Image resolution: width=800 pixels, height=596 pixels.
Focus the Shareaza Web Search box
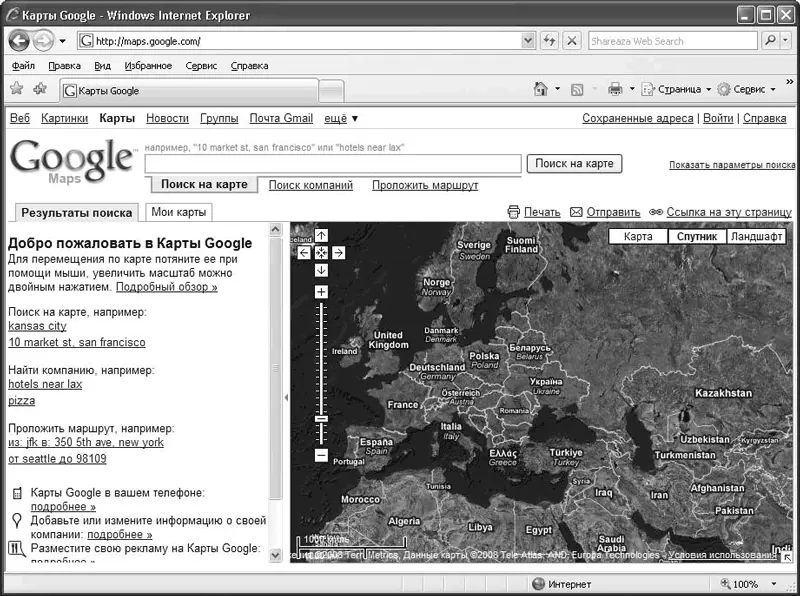(672, 41)
